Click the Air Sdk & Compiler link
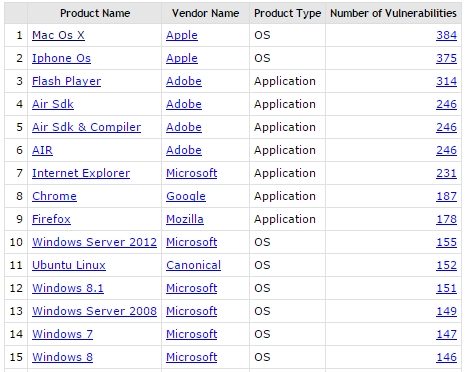 [86, 127]
